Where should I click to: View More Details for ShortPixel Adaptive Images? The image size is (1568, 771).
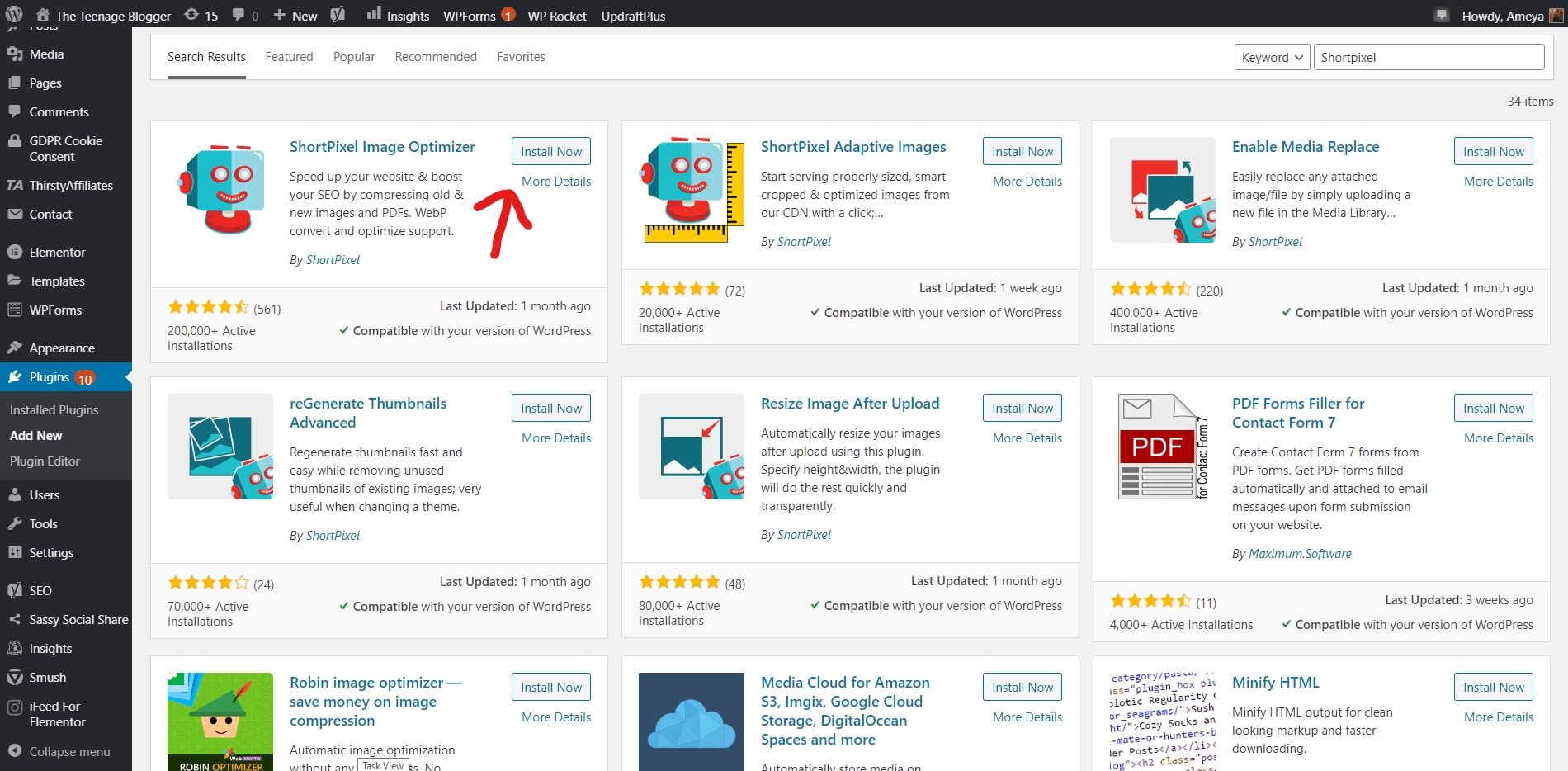[x=1027, y=181]
